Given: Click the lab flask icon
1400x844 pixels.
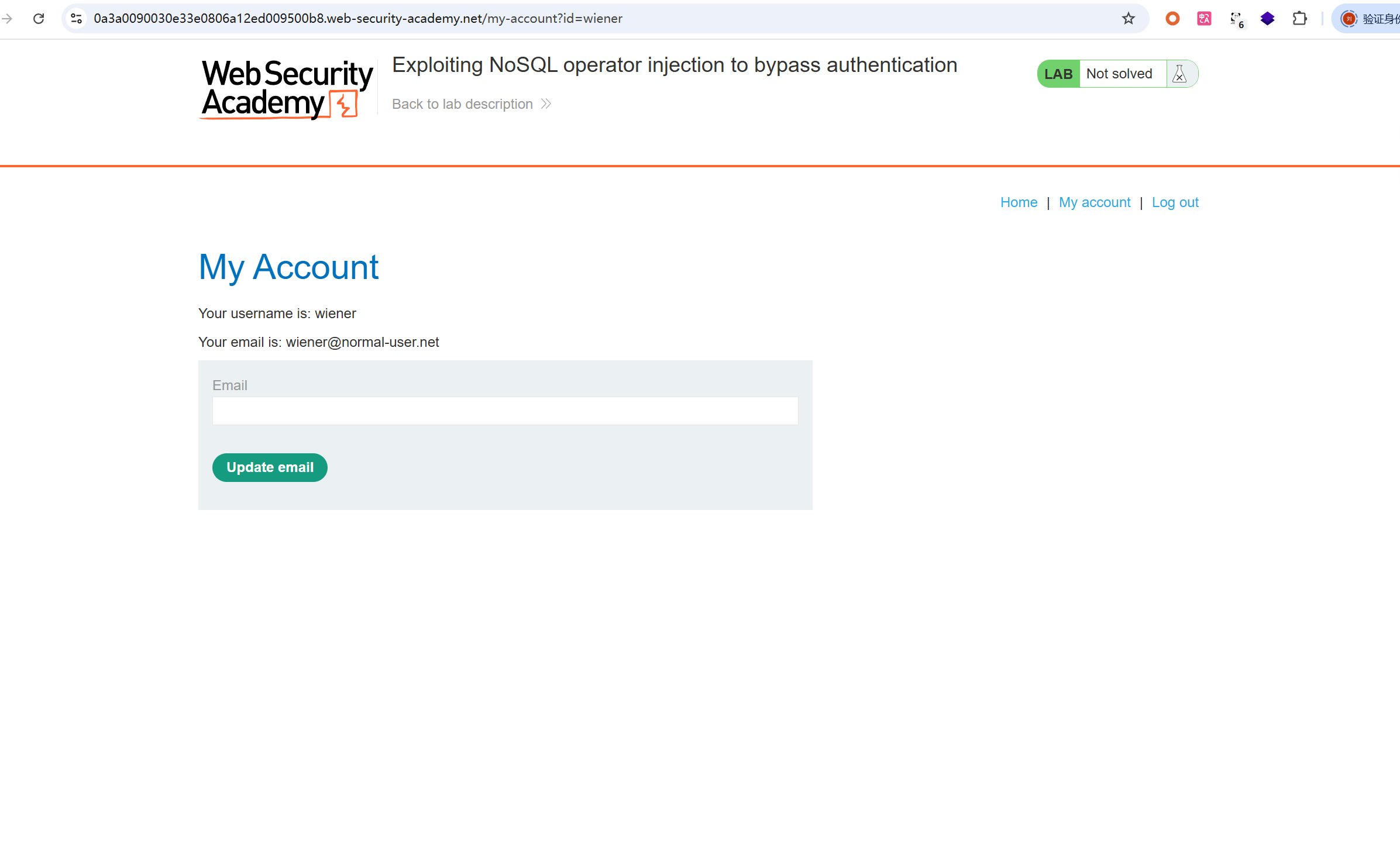Looking at the screenshot, I should (1180, 74).
